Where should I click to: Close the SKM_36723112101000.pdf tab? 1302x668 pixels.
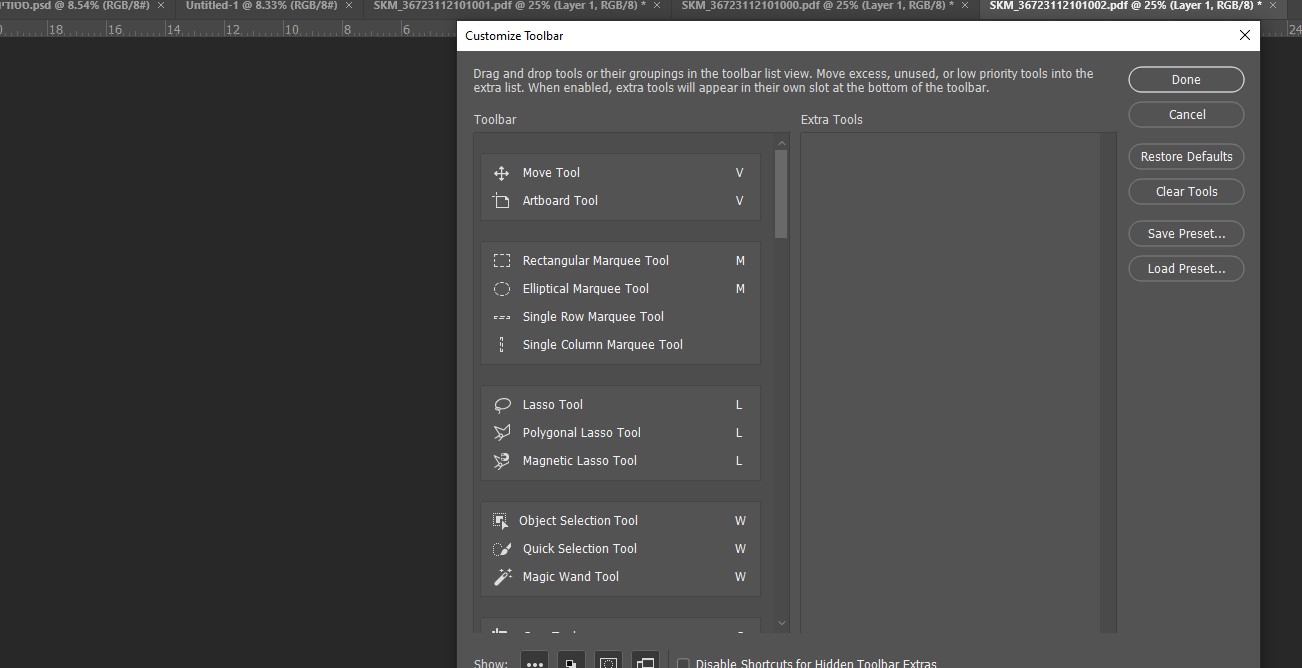(x=965, y=6)
